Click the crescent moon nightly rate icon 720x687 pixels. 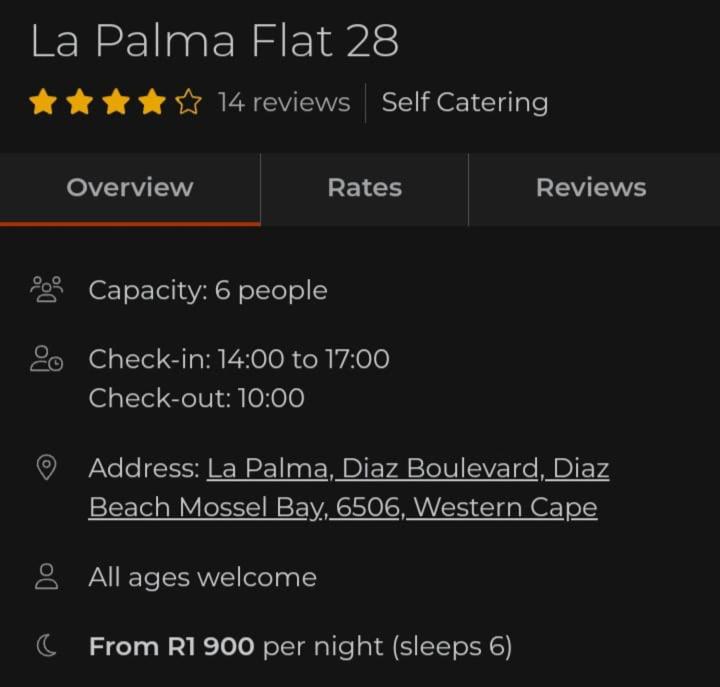(x=46, y=647)
